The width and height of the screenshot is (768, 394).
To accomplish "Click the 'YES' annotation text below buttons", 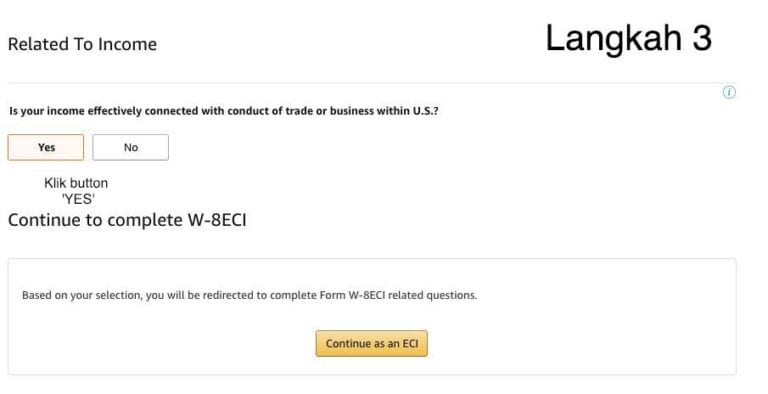I will (x=78, y=199).
